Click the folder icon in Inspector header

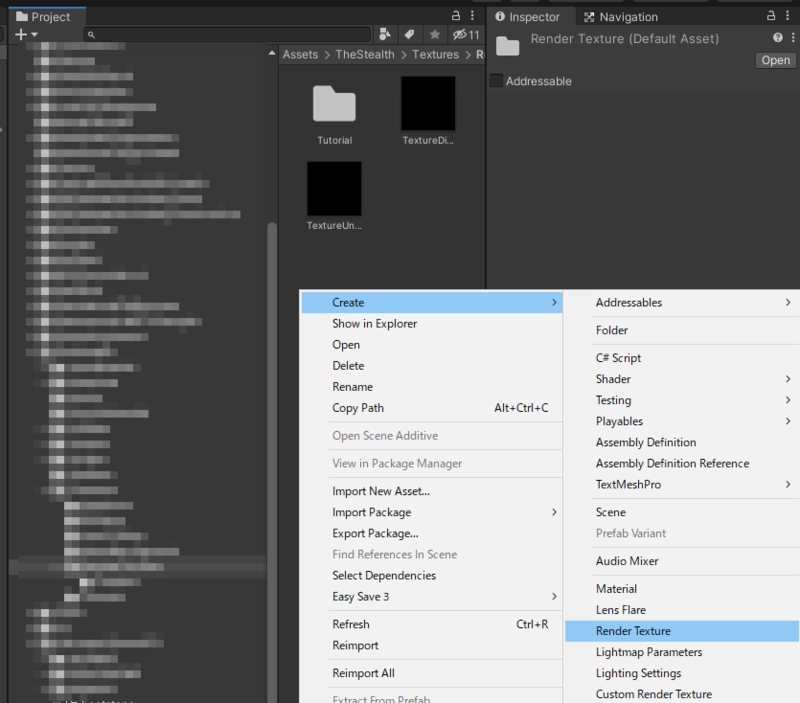click(x=508, y=46)
